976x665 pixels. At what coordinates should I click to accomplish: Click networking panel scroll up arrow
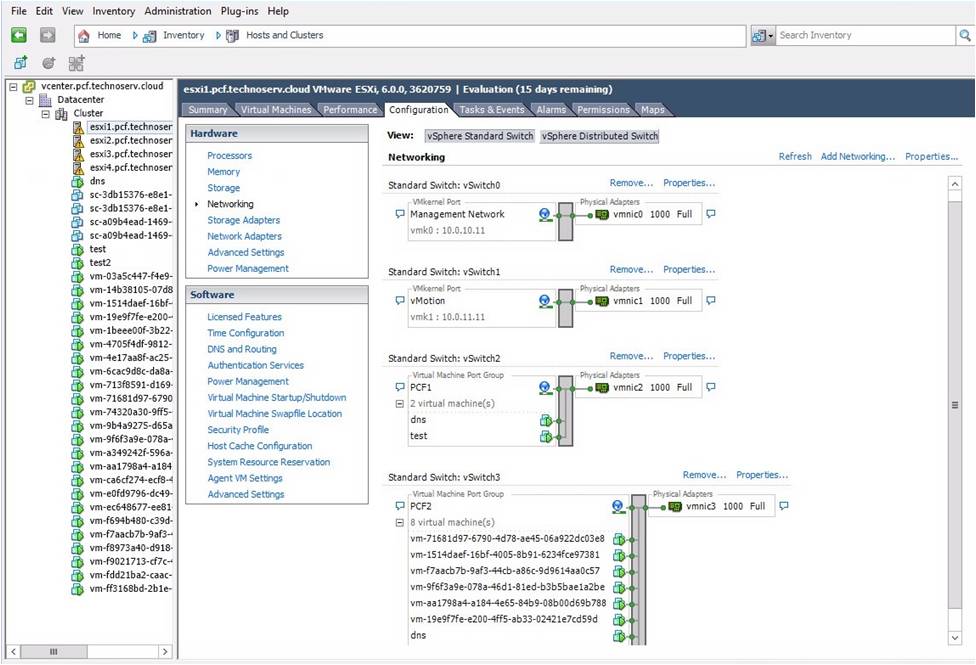pyautogui.click(x=955, y=184)
